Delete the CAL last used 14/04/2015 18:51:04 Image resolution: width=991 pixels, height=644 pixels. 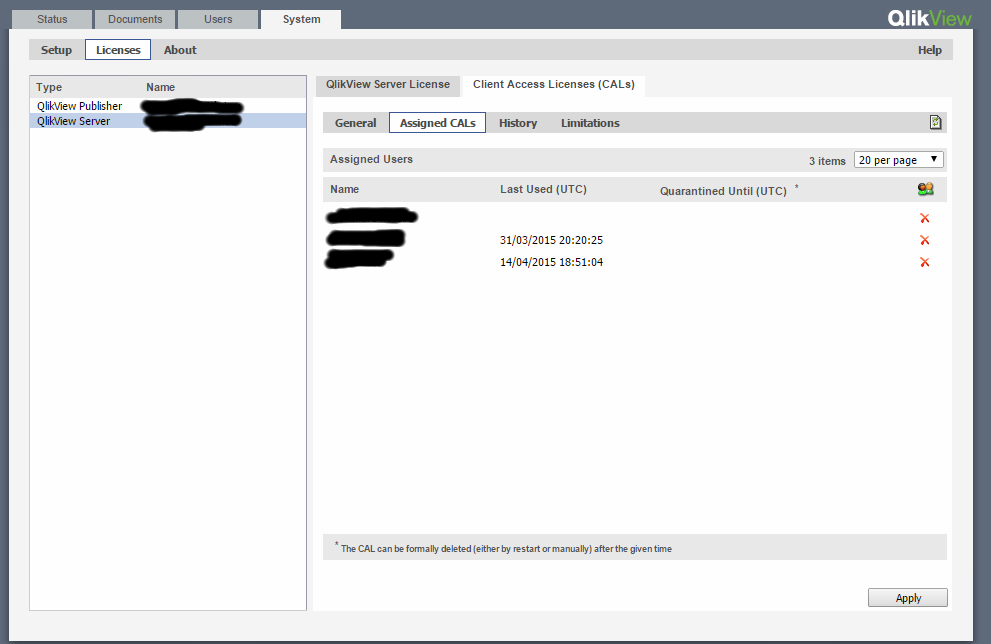(x=925, y=262)
